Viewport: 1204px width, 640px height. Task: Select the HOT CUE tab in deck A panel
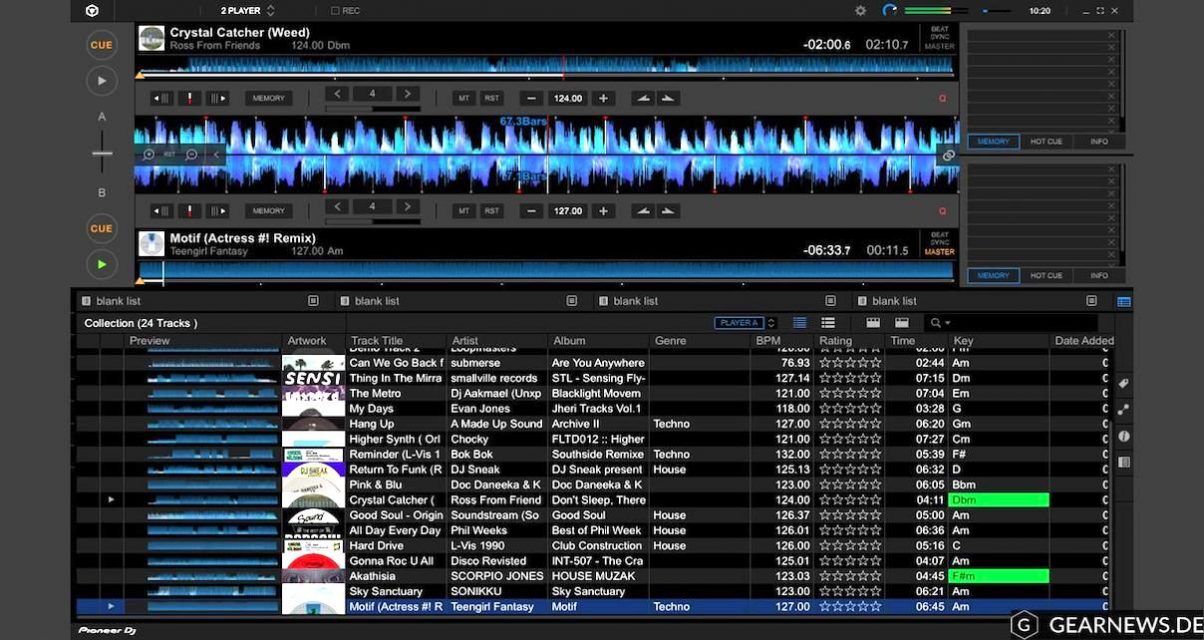click(x=1046, y=142)
